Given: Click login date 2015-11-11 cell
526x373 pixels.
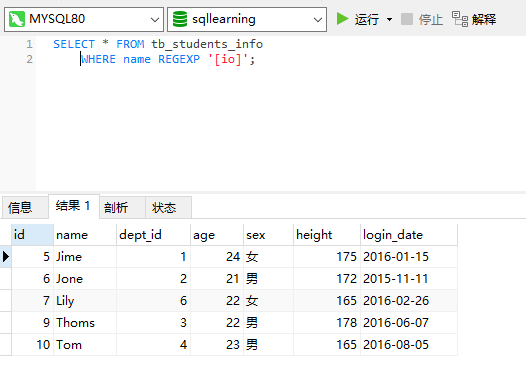Looking at the screenshot, I should pyautogui.click(x=409, y=279).
